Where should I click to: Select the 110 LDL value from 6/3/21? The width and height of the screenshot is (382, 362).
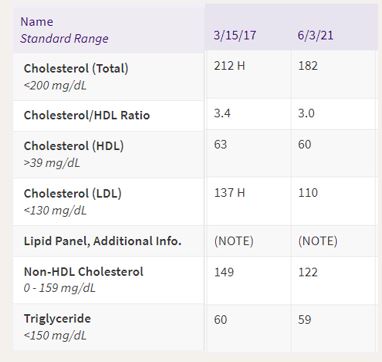point(308,193)
